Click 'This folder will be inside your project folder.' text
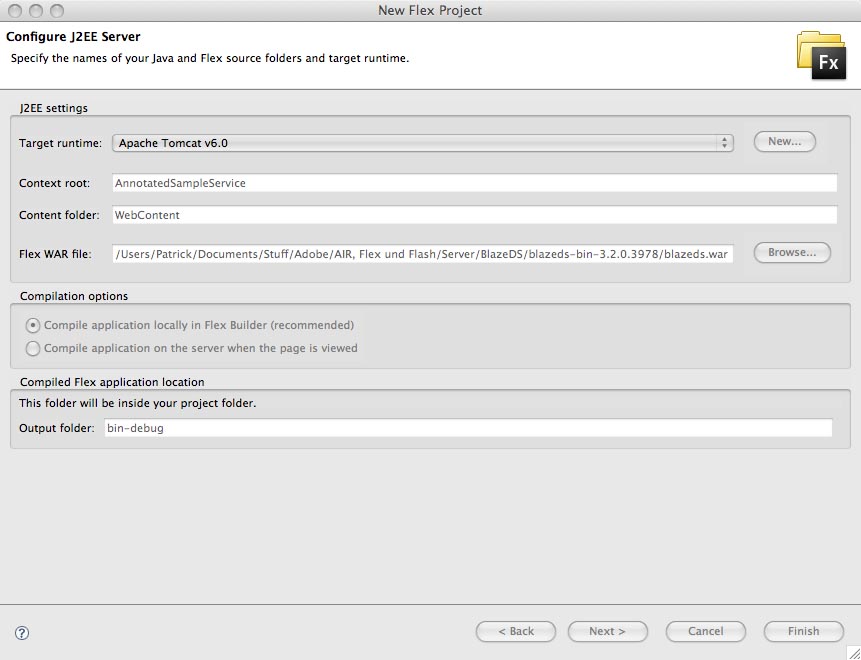 click(x=138, y=403)
